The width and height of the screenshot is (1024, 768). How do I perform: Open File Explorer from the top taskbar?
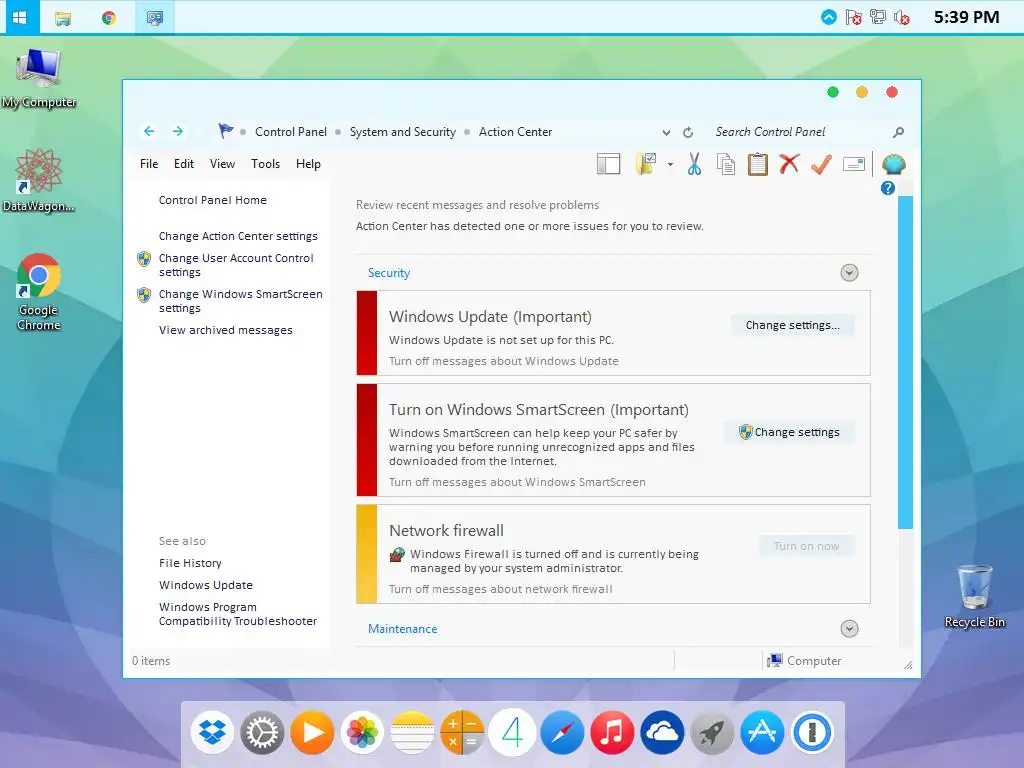[x=63, y=18]
